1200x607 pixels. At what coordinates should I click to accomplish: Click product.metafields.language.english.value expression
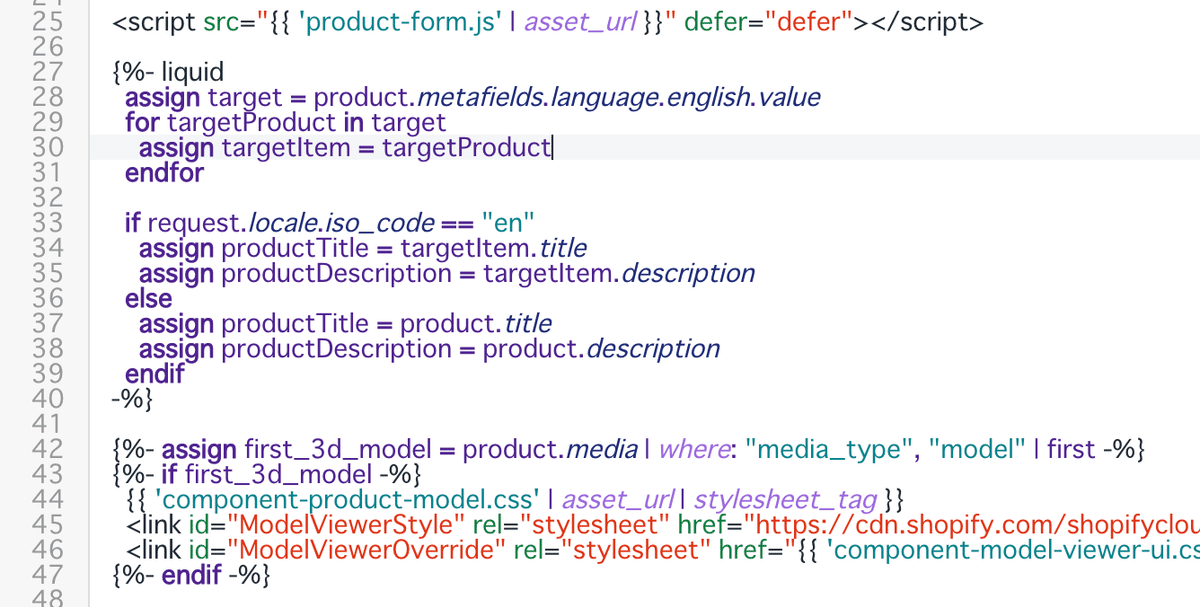(x=566, y=97)
